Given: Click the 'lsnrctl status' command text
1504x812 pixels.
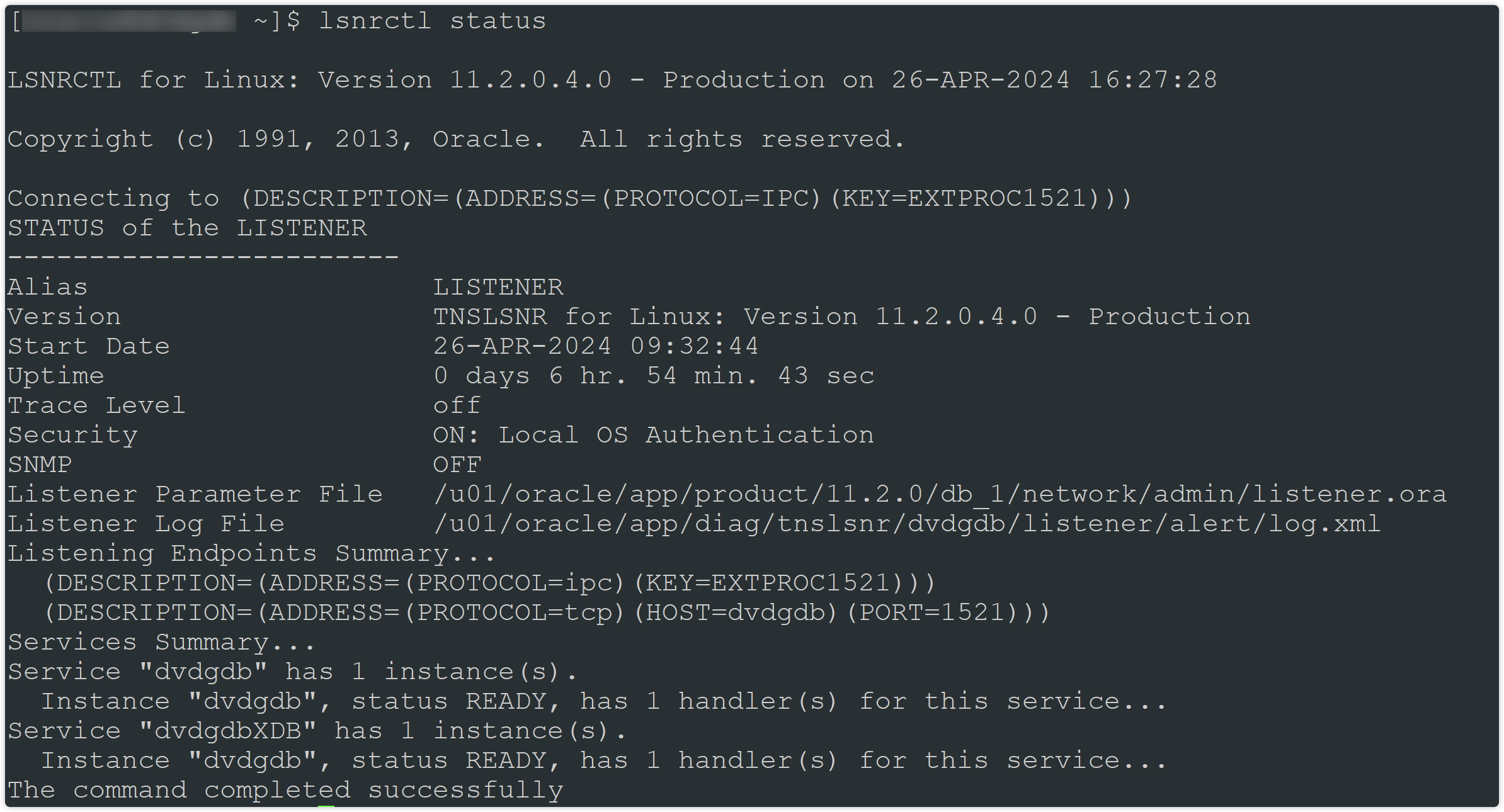Looking at the screenshot, I should click(432, 21).
